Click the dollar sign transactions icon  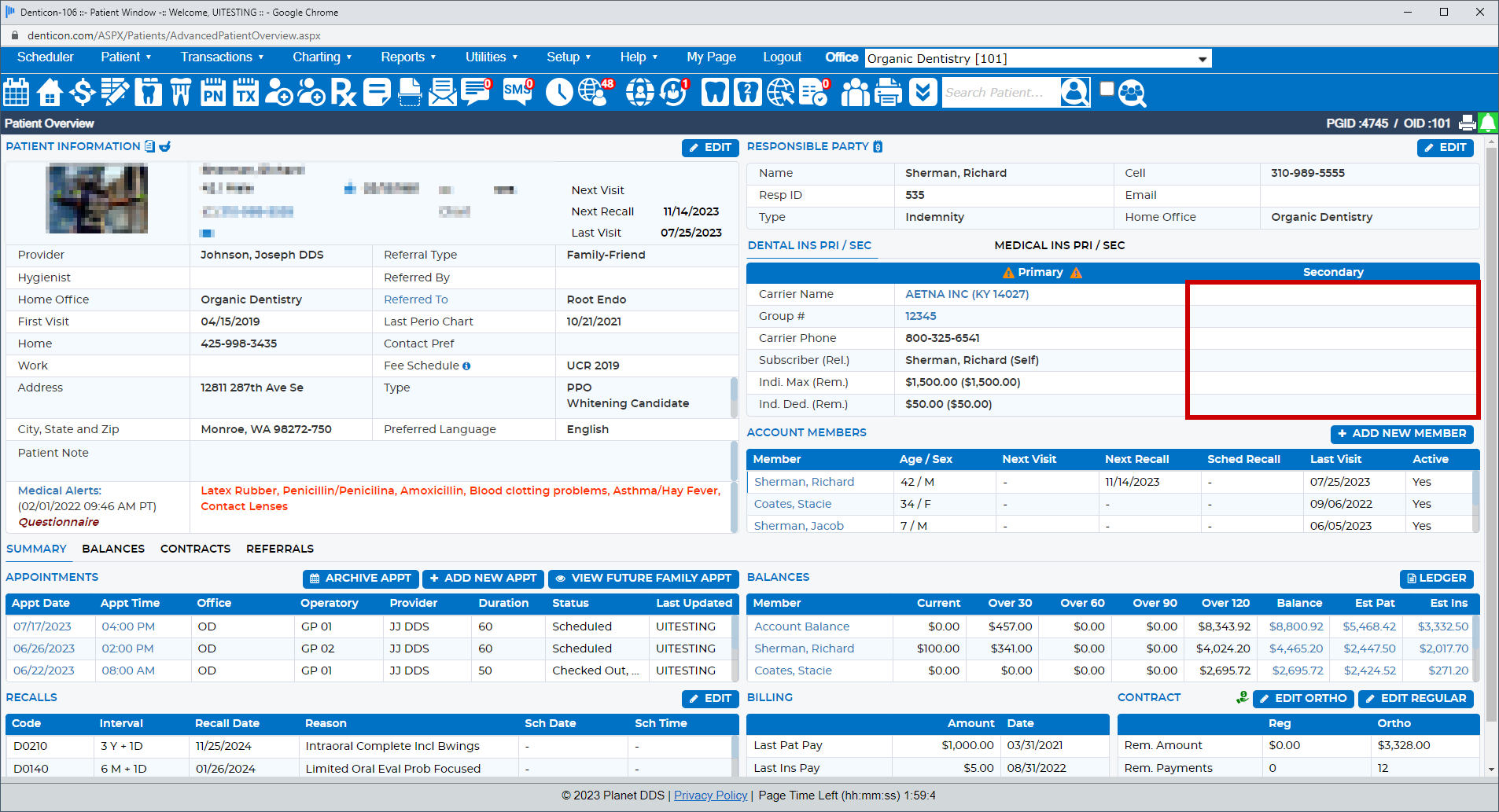click(x=82, y=93)
